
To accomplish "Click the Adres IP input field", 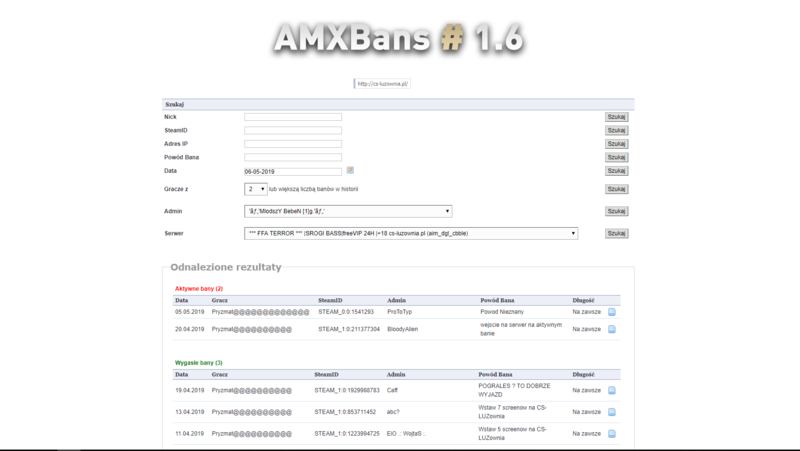I will click(293, 144).
